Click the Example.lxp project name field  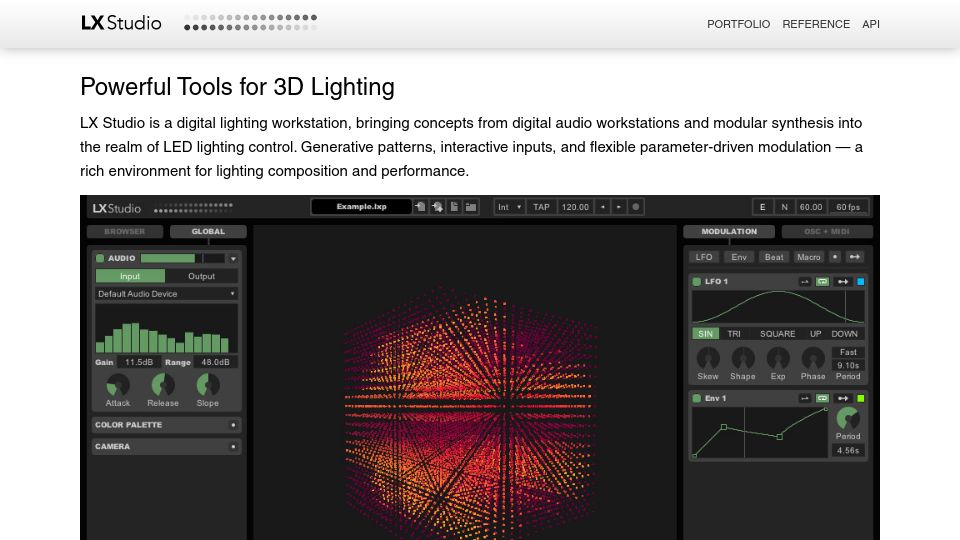coord(361,207)
